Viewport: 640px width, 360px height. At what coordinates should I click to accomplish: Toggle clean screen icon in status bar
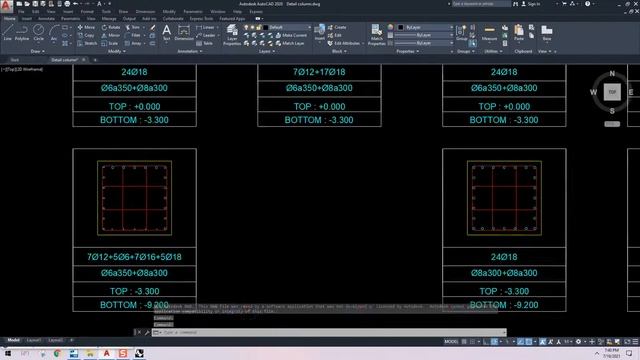tap(627, 342)
